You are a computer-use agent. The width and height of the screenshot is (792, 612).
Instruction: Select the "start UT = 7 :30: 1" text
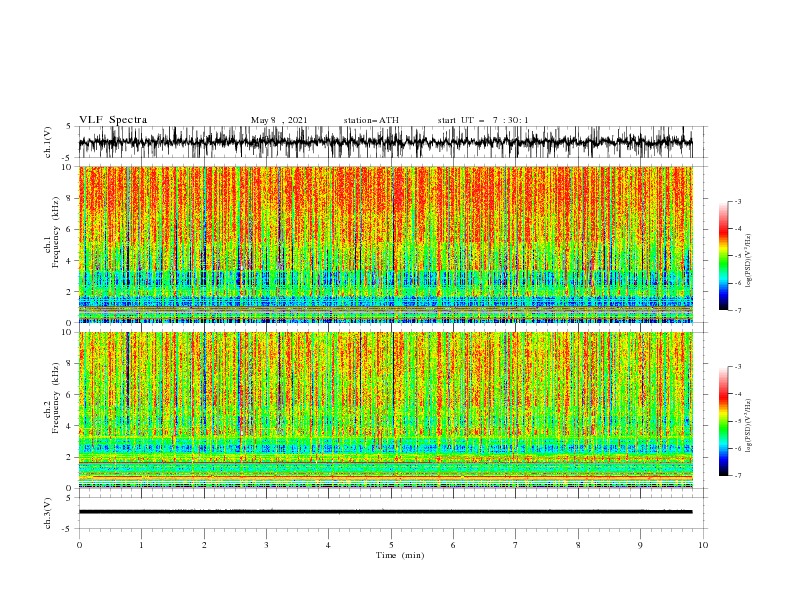(482, 120)
